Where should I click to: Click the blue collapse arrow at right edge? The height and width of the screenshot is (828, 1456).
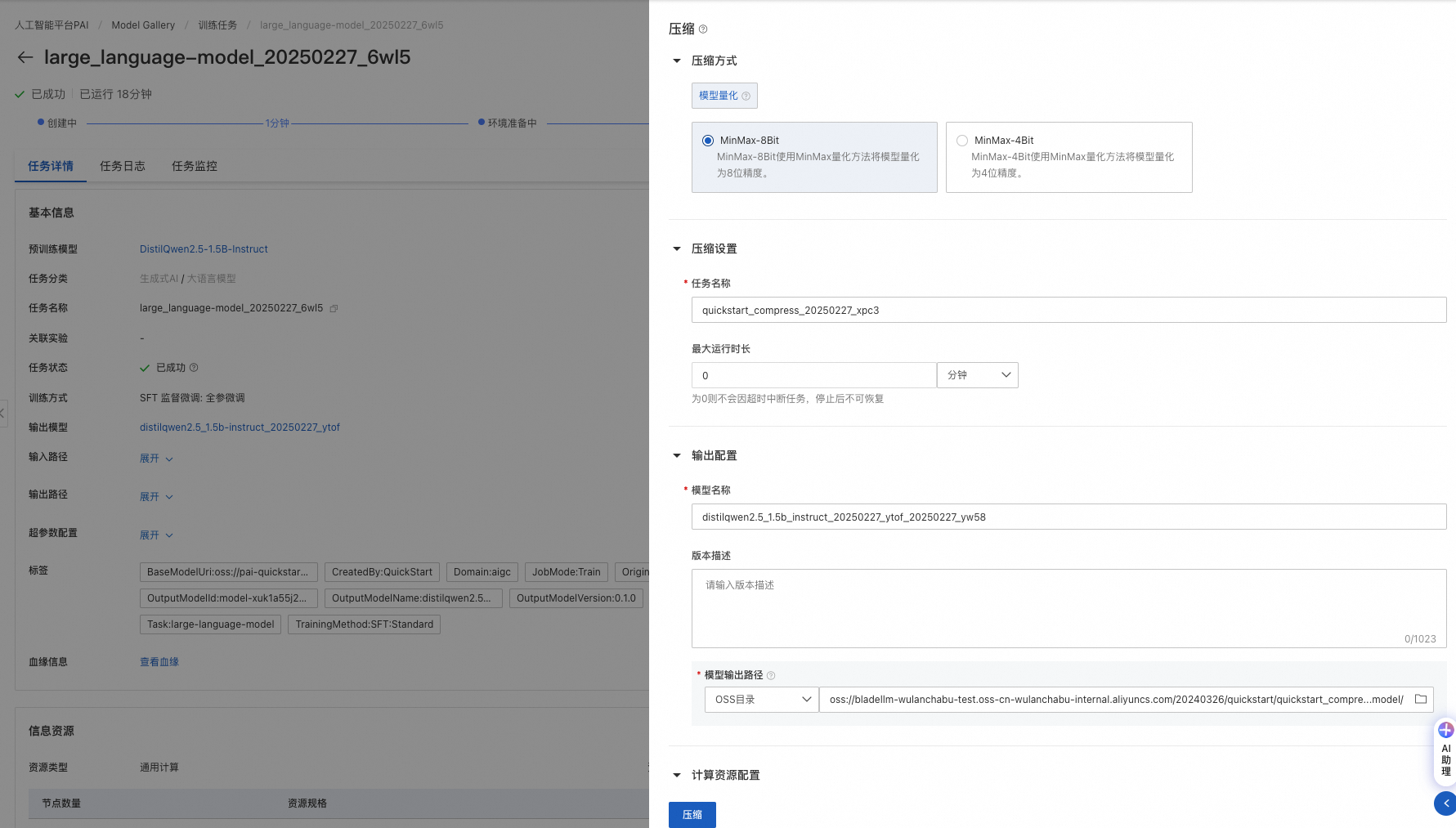coord(1445,803)
